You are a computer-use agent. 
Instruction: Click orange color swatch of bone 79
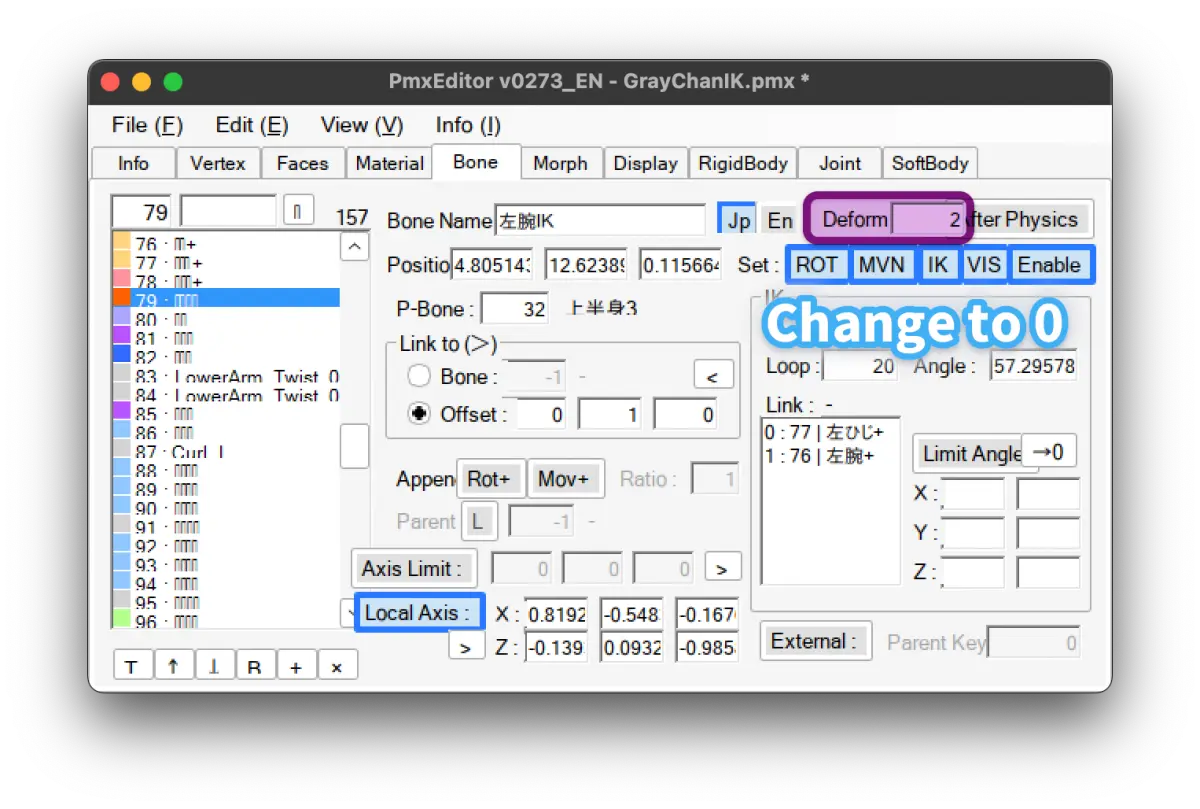(x=122, y=298)
